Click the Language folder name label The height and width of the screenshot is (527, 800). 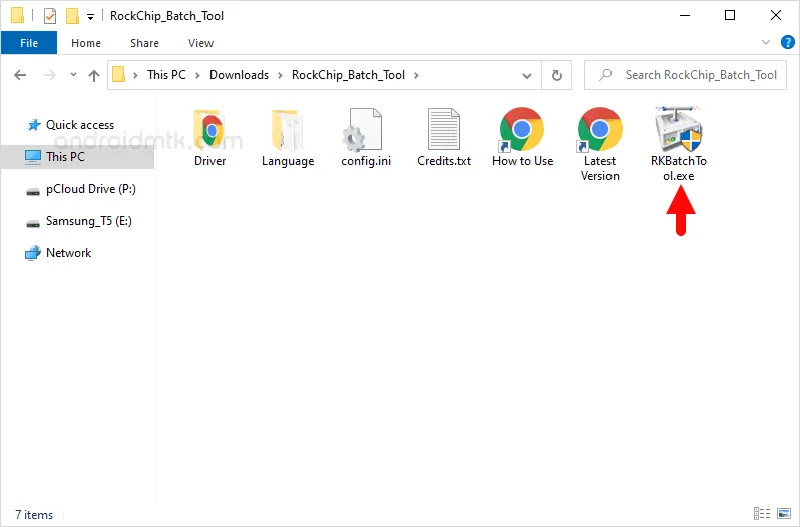click(x=288, y=161)
